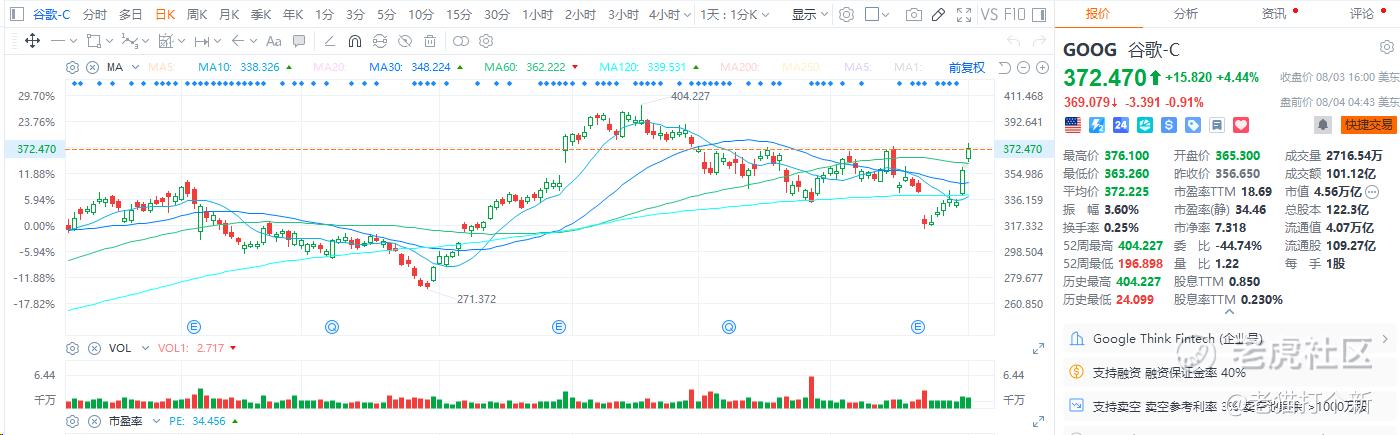Select the move crosshair cursor tool
The height and width of the screenshot is (435, 1400).
pyautogui.click(x=31, y=41)
